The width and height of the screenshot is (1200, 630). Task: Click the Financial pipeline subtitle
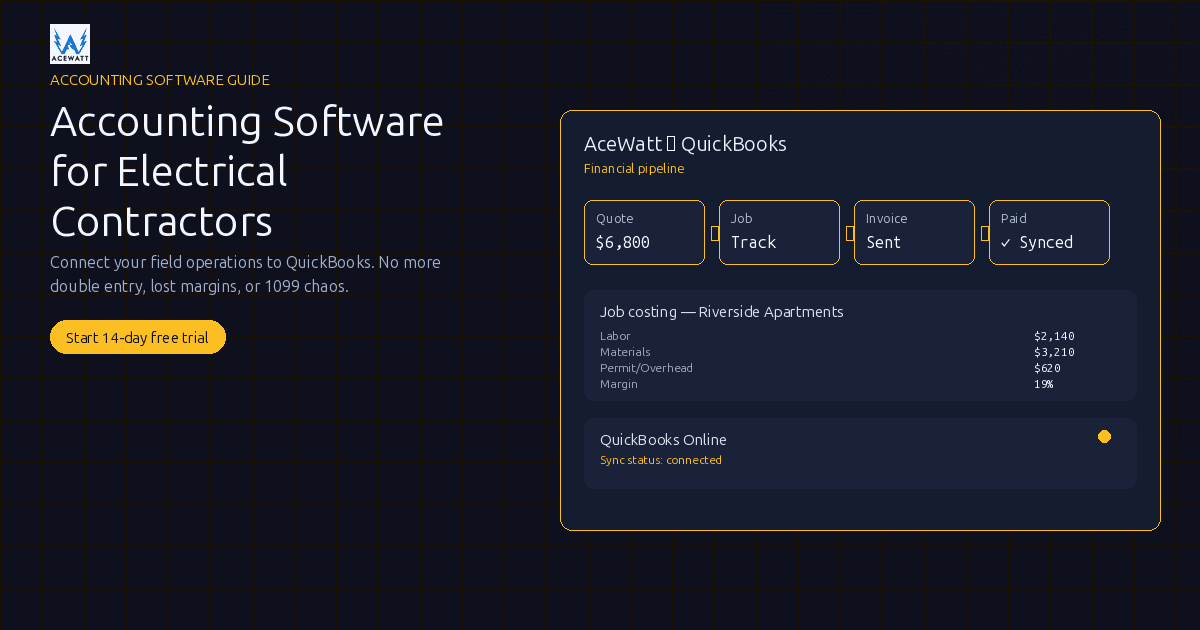[634, 168]
